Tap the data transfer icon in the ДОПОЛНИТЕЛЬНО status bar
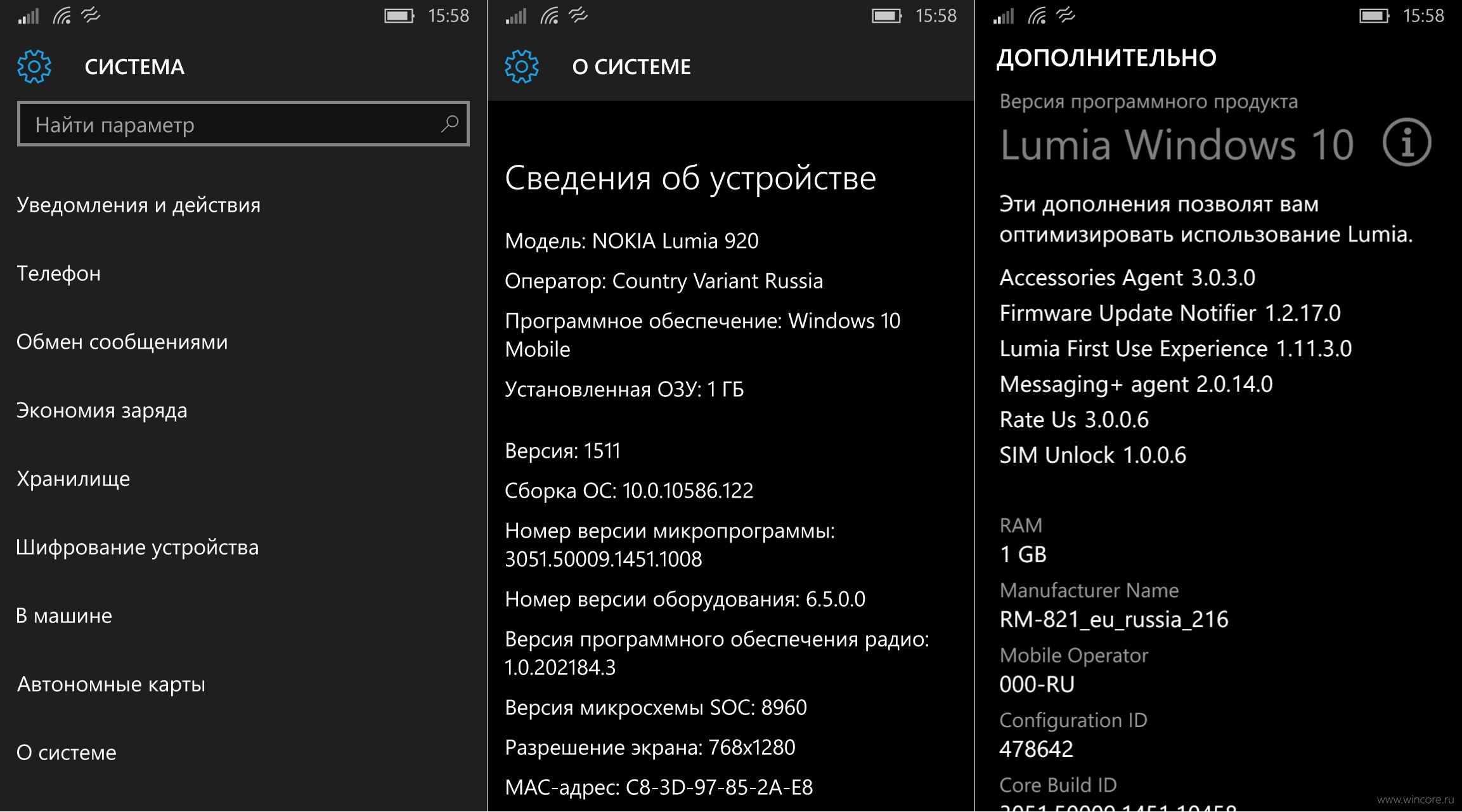Viewport: 1462px width, 812px height. (x=1066, y=15)
